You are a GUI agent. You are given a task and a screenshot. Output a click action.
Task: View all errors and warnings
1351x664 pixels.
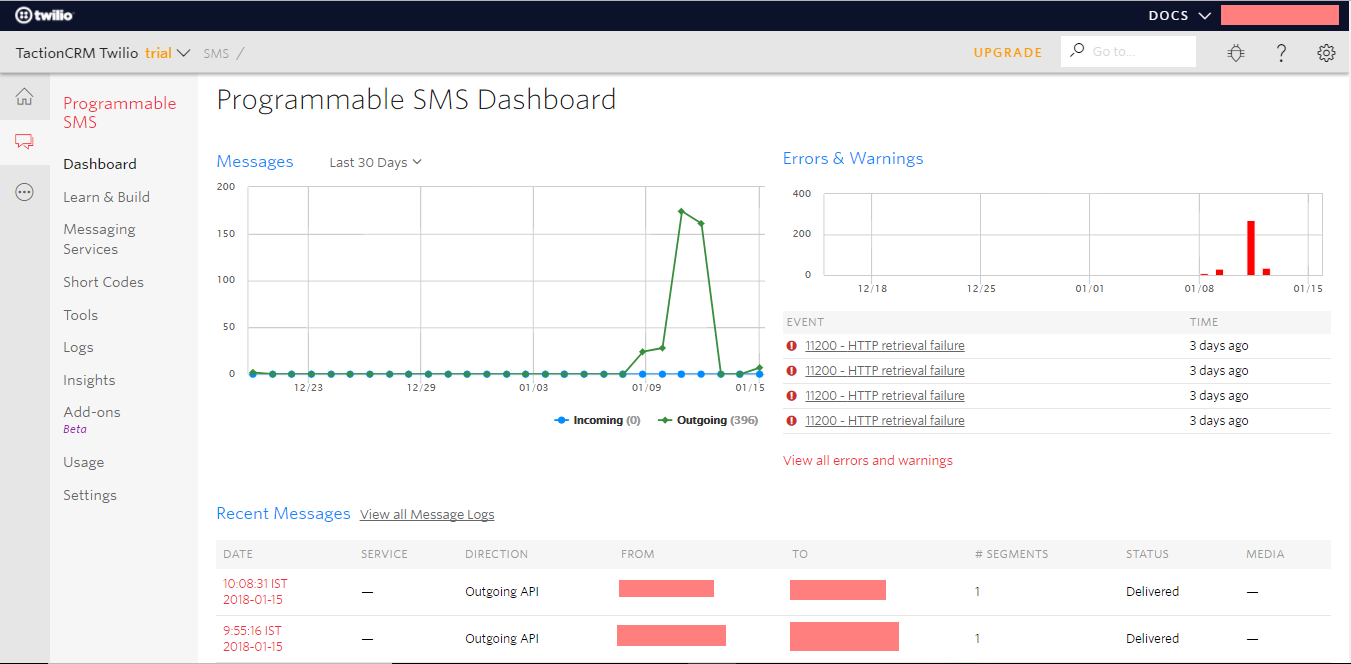pyautogui.click(x=868, y=461)
